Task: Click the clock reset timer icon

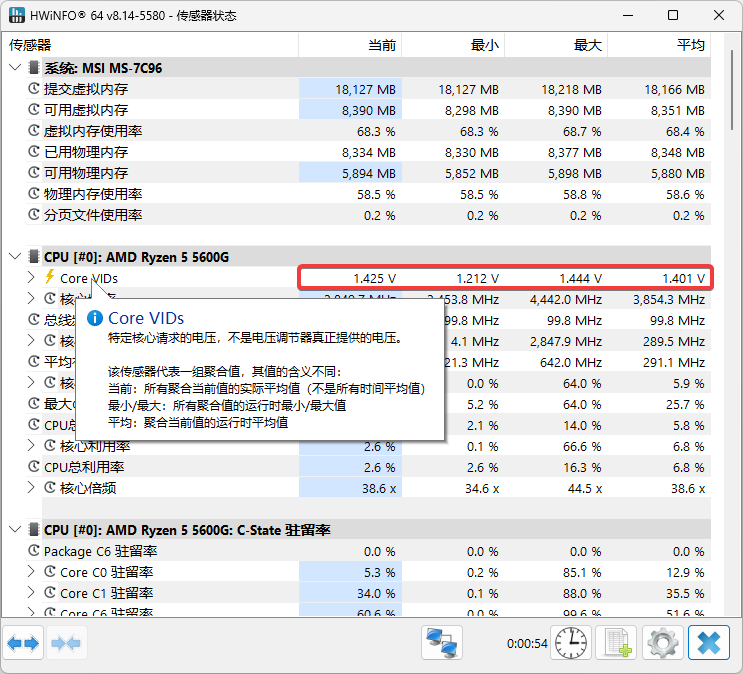Action: coord(571,643)
